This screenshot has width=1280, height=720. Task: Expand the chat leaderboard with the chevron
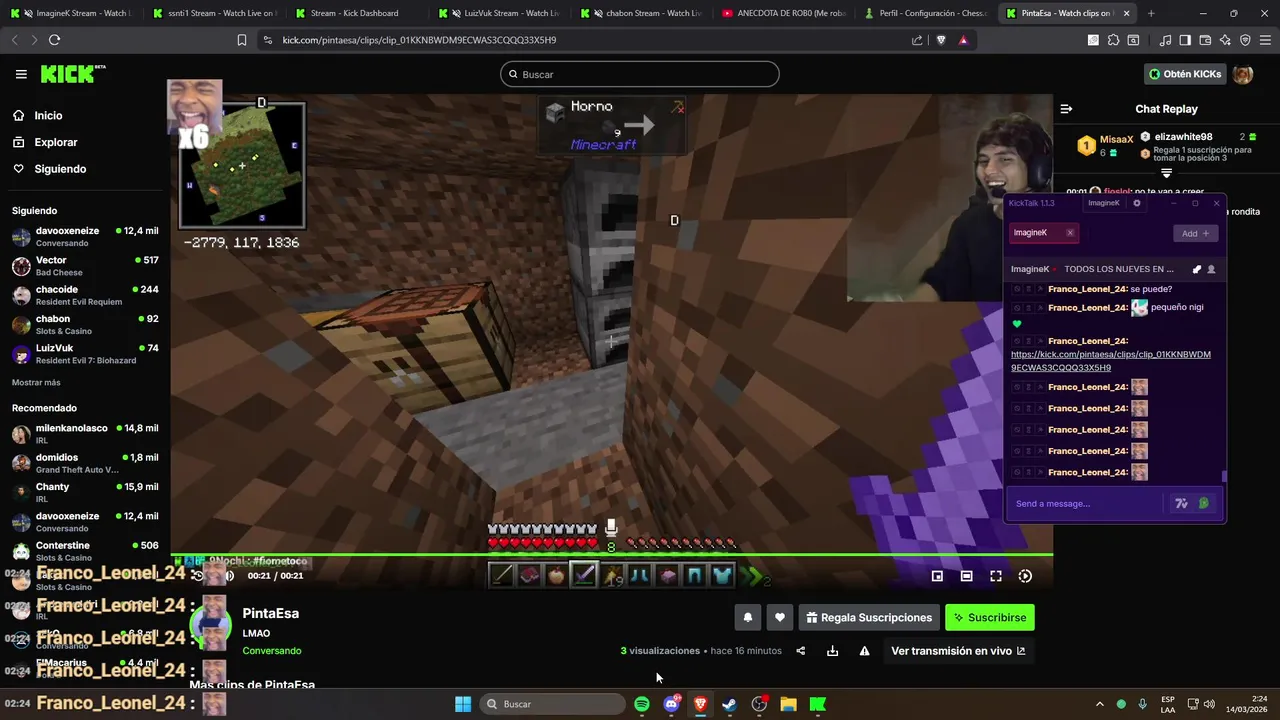[1166, 173]
